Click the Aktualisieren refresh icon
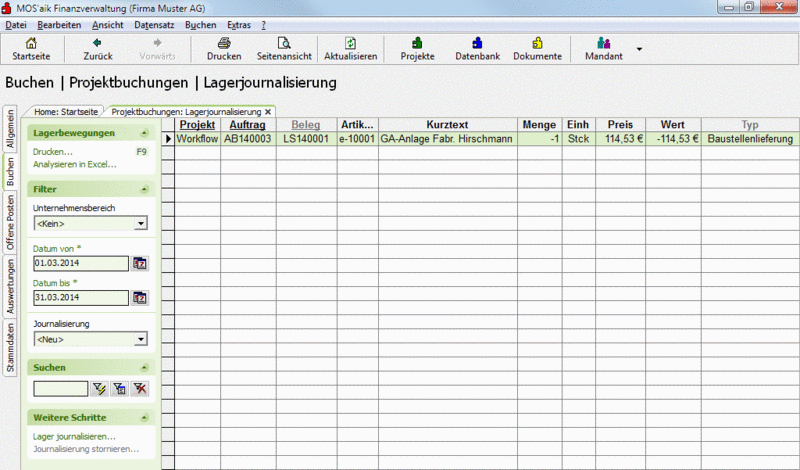The image size is (800, 470). (351, 43)
